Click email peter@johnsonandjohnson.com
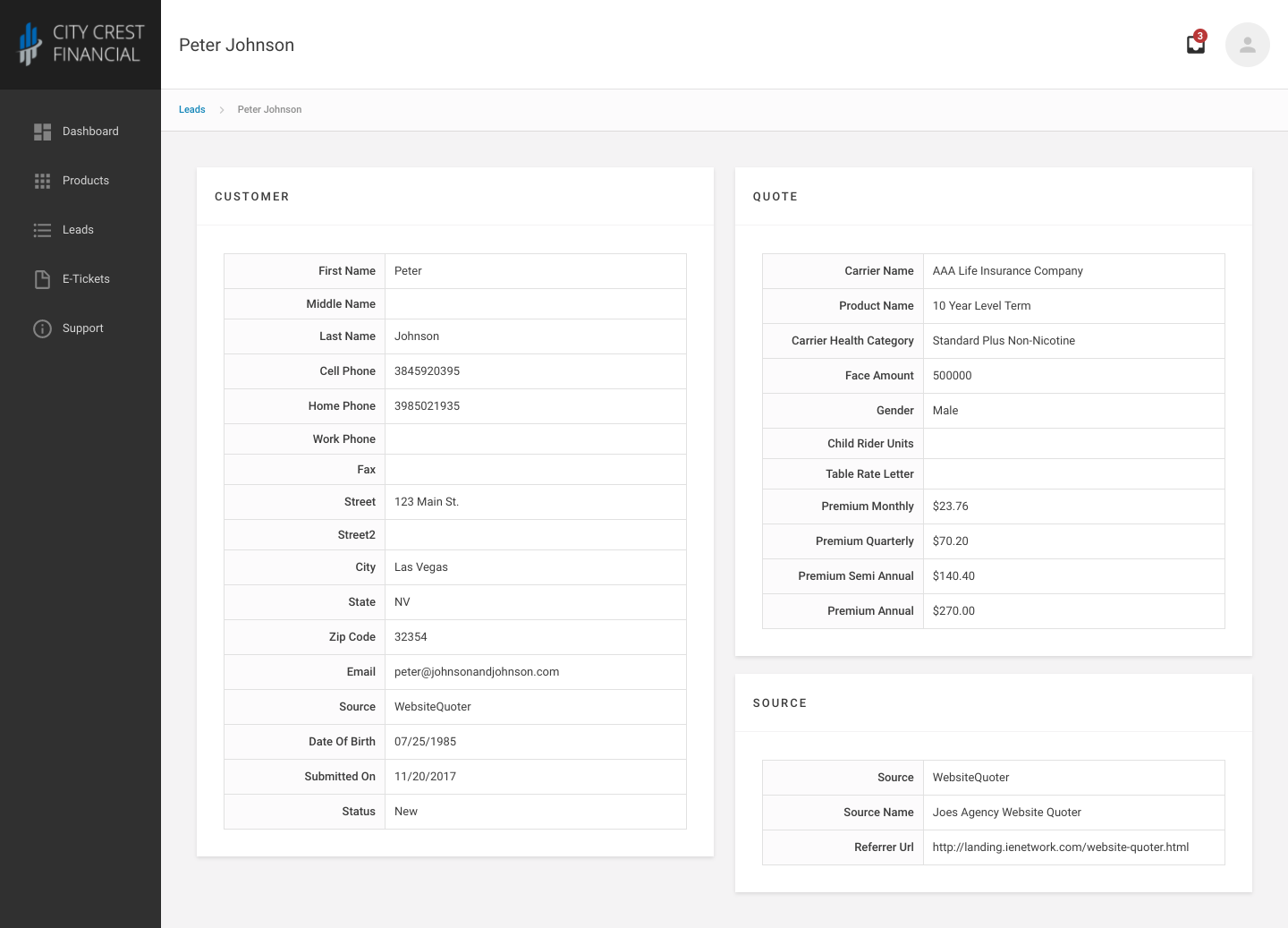Viewport: 1288px width, 928px height. (x=477, y=672)
